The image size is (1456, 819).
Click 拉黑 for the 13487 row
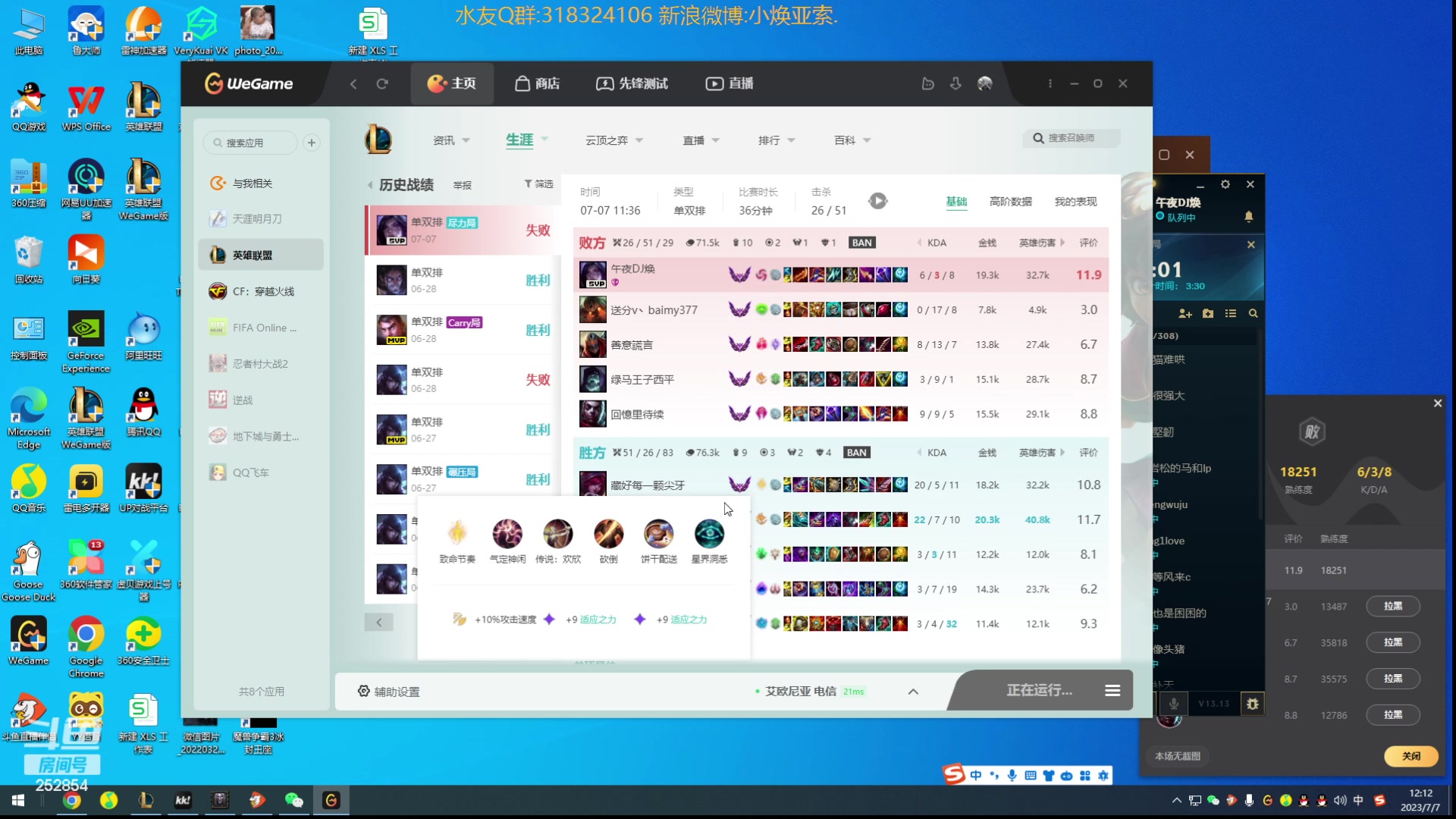[1393, 606]
